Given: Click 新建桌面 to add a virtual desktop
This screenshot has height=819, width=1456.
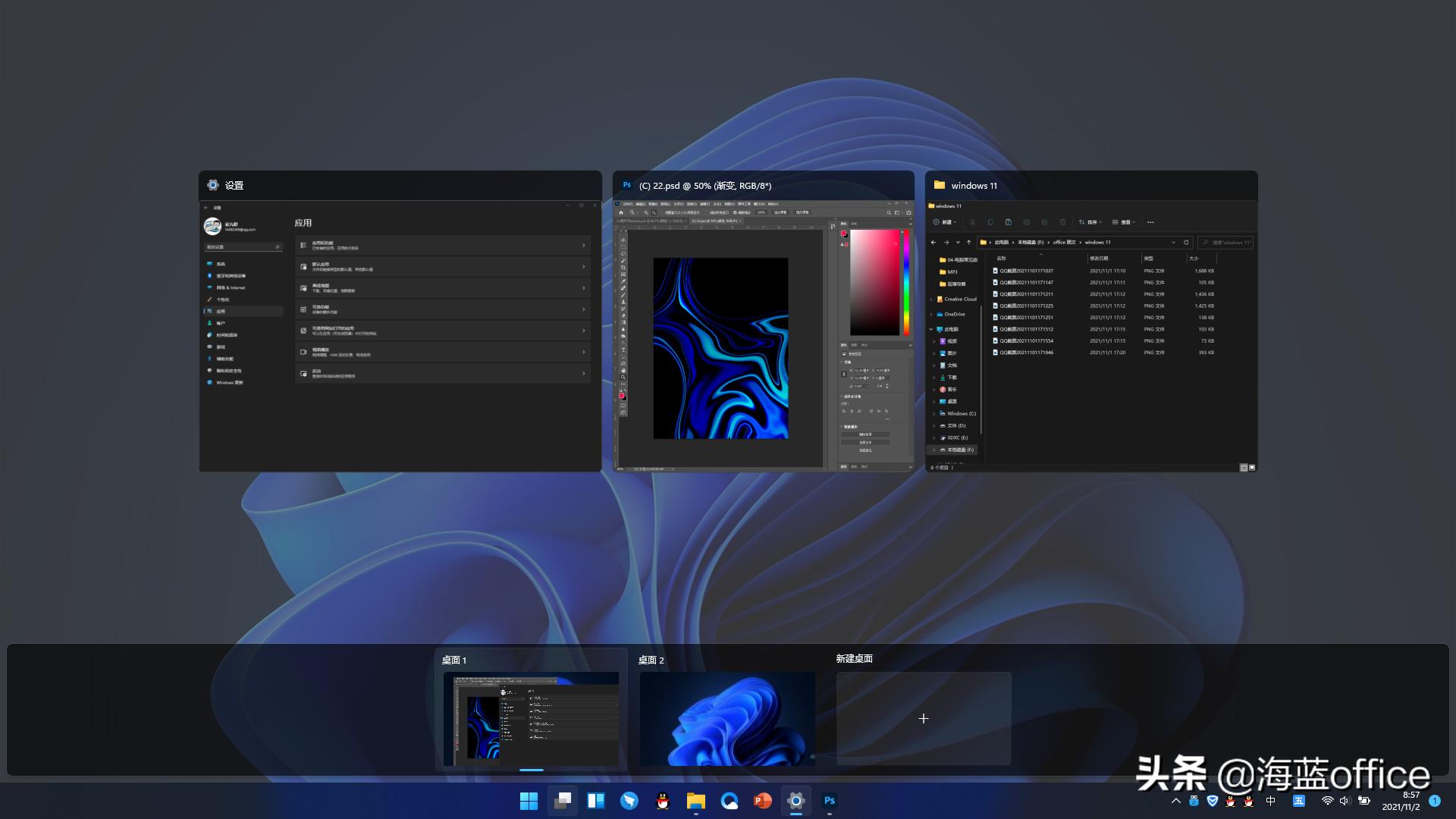Looking at the screenshot, I should coord(923,718).
